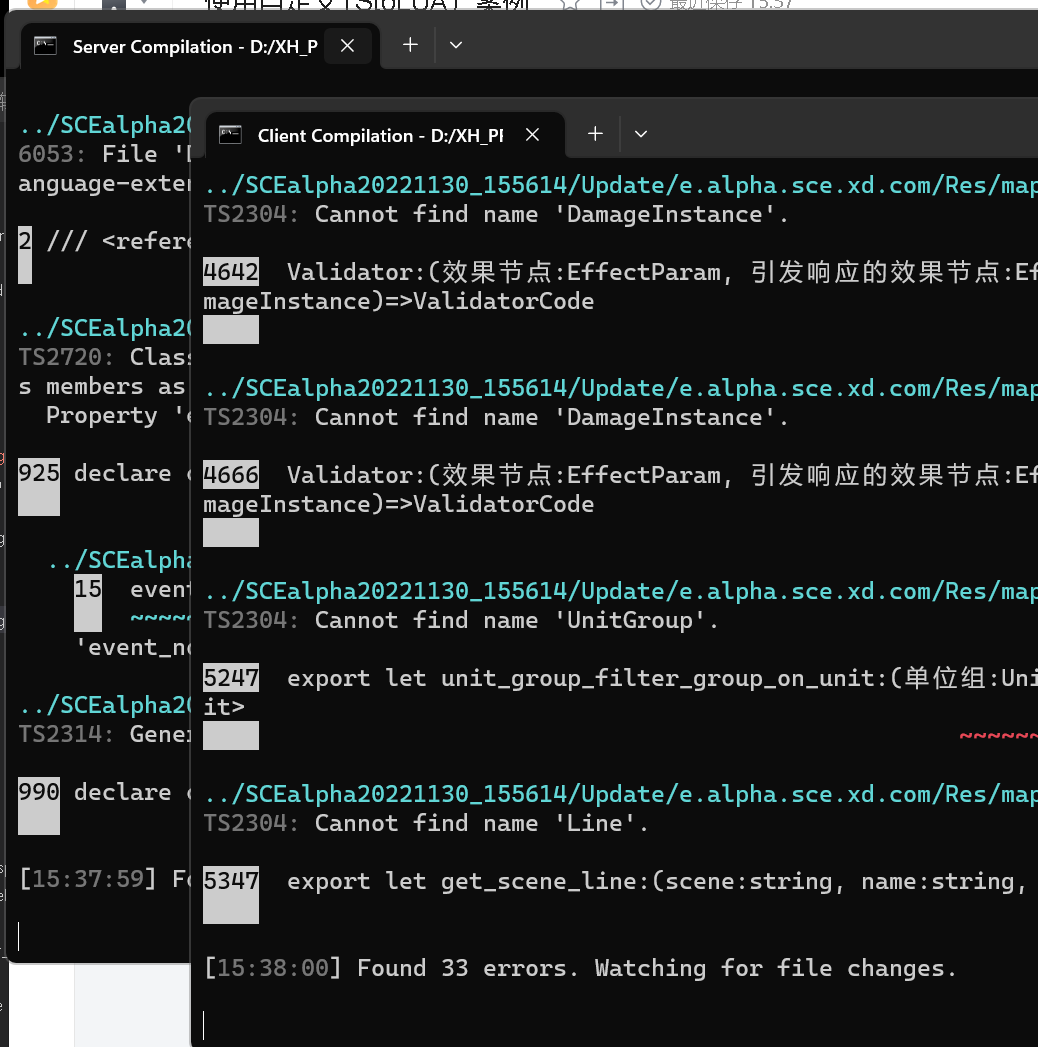Open profile dropdown in Client Compilation window
This screenshot has height=1047, width=1038.
641,134
